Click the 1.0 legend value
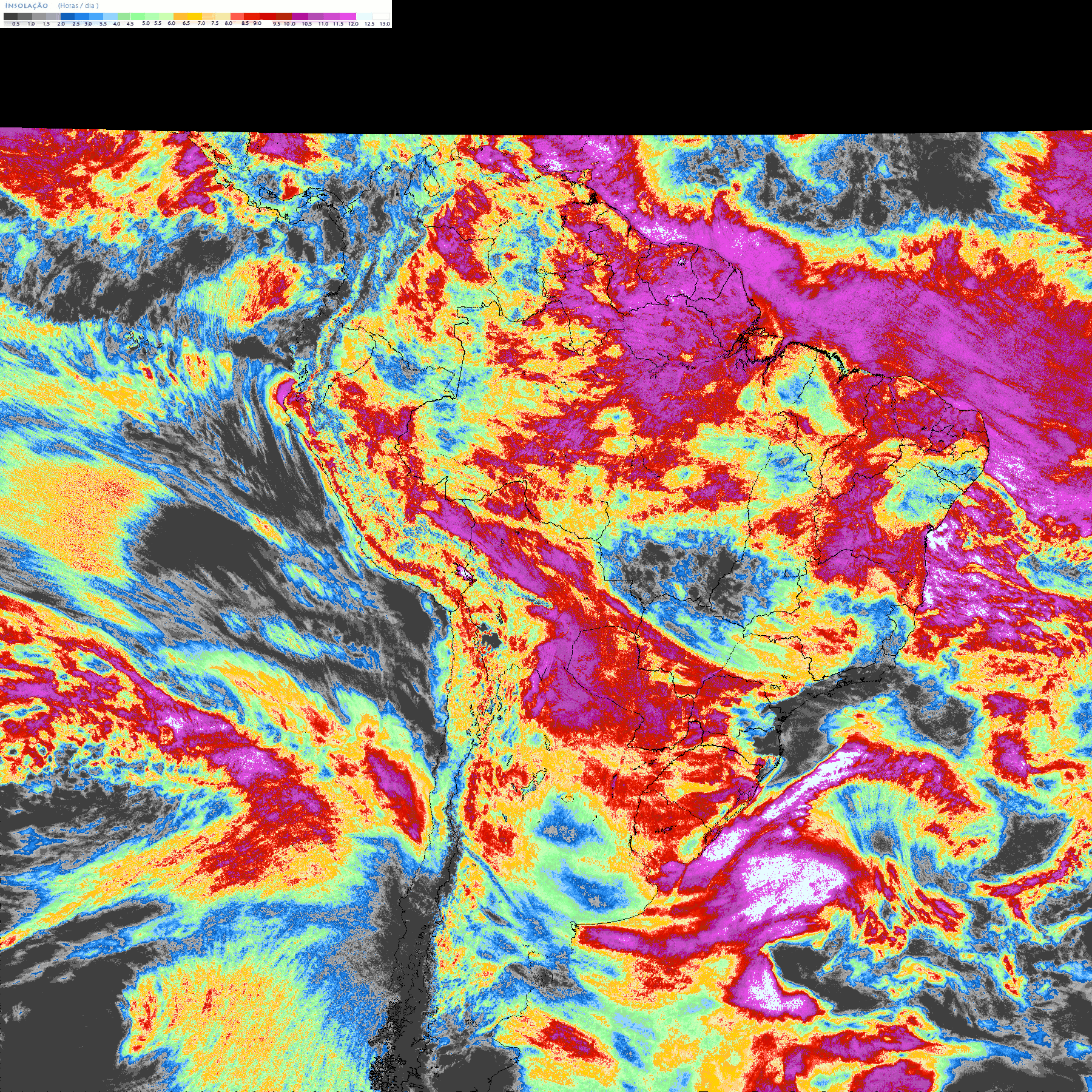 (31, 24)
